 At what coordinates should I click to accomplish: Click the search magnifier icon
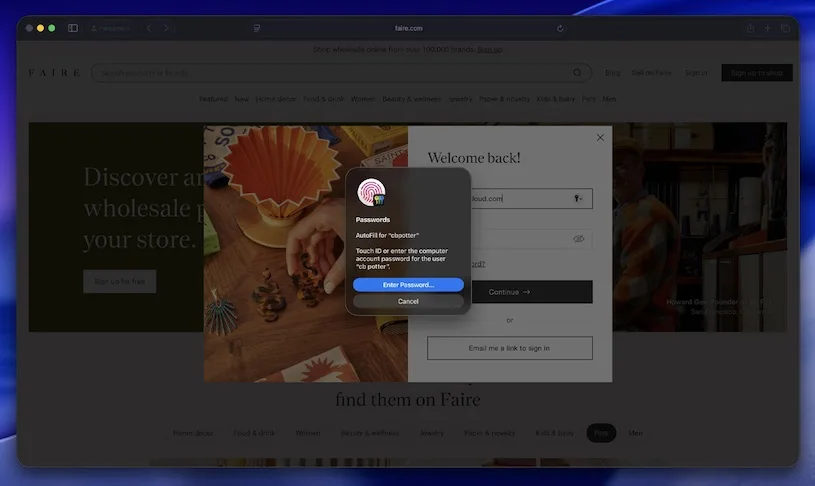pos(577,73)
